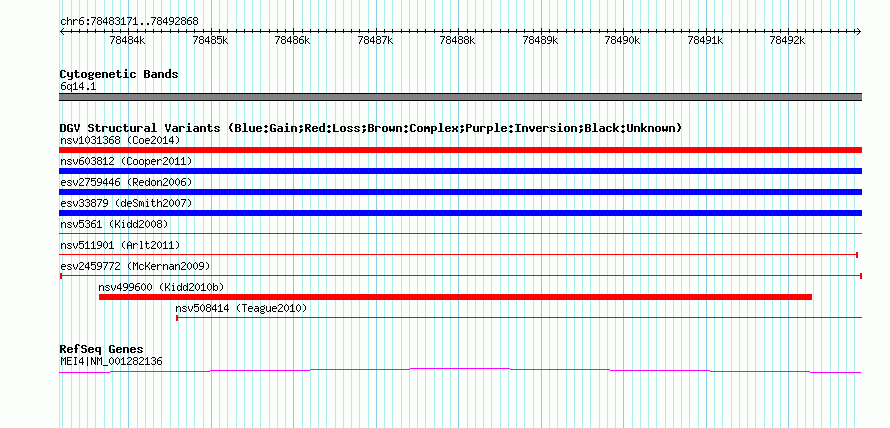Click the 78492k ruler tick label
890x428 pixels.
[788, 40]
